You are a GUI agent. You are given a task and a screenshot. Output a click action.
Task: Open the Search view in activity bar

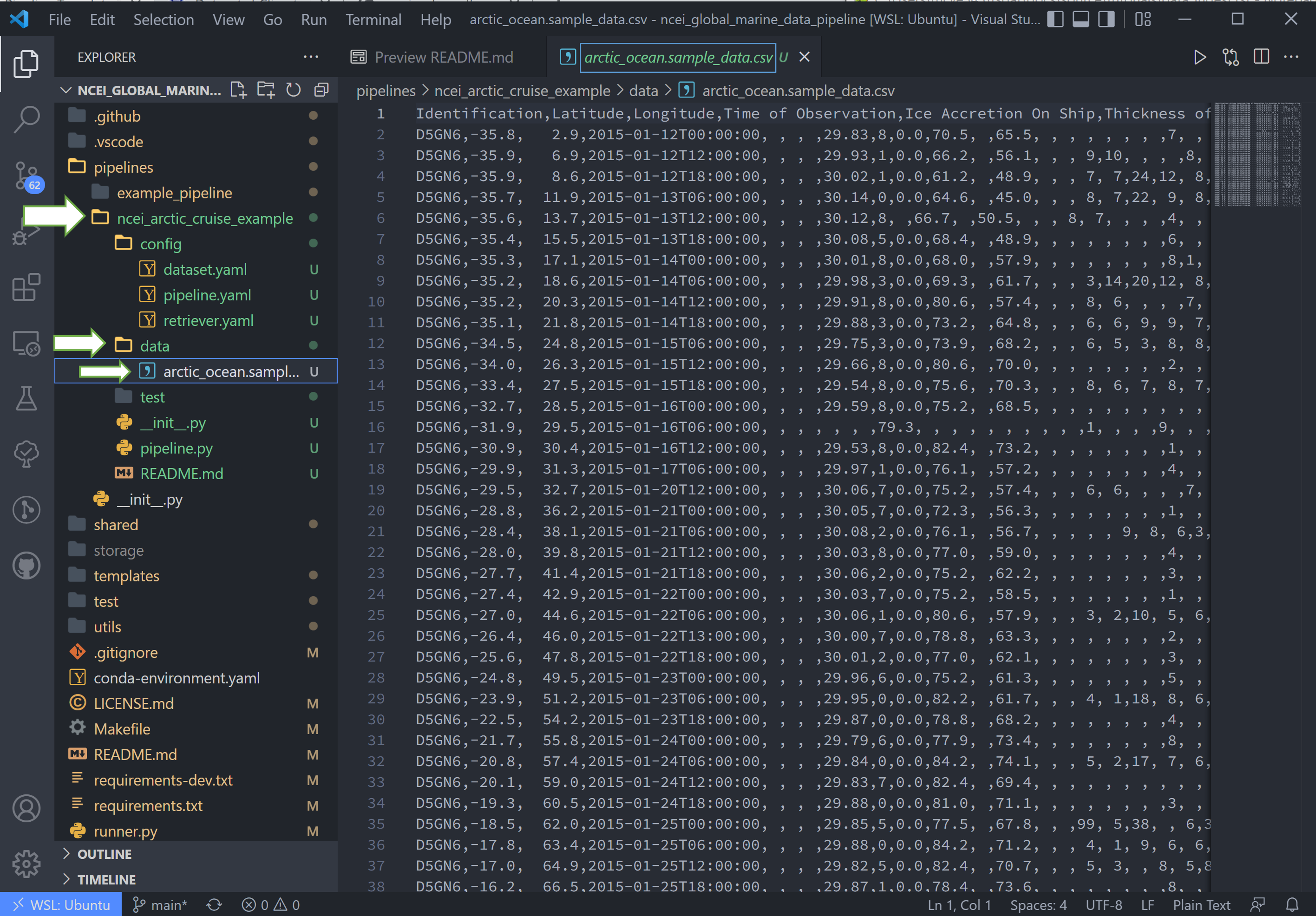(x=27, y=119)
